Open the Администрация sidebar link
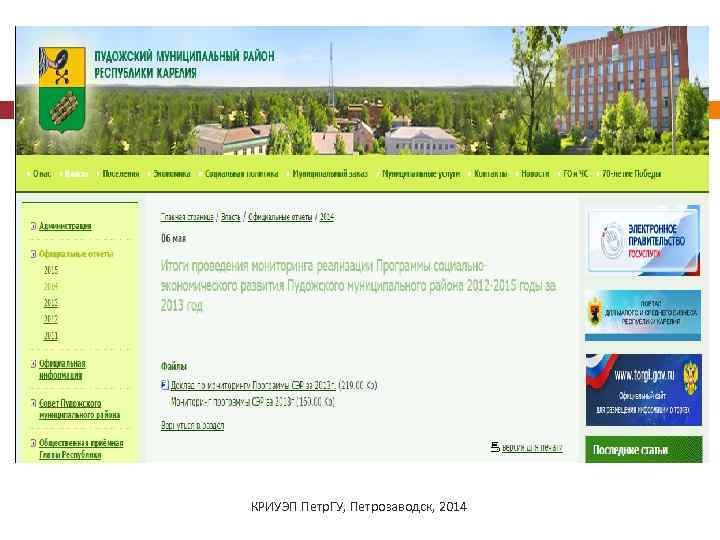 tap(65, 225)
